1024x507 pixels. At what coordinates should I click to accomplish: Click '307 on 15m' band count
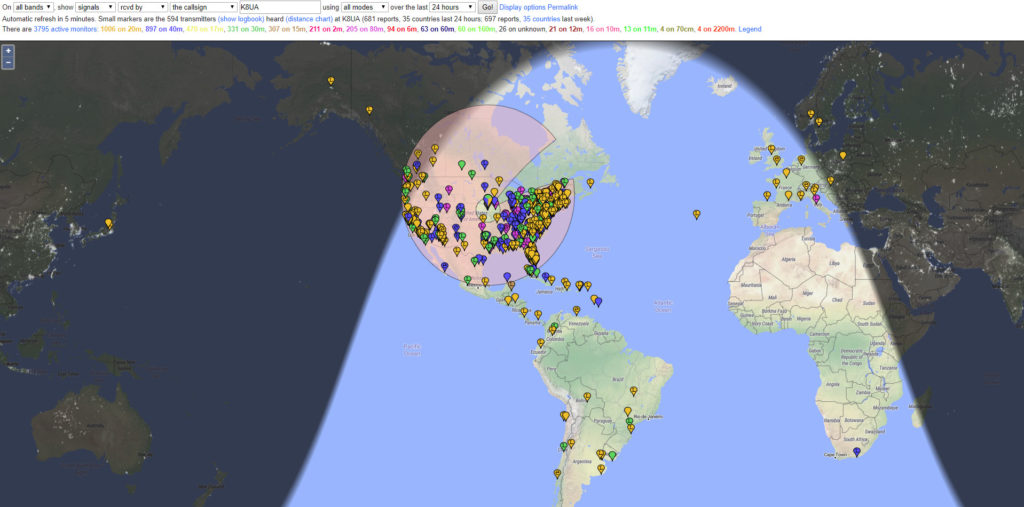(286, 29)
